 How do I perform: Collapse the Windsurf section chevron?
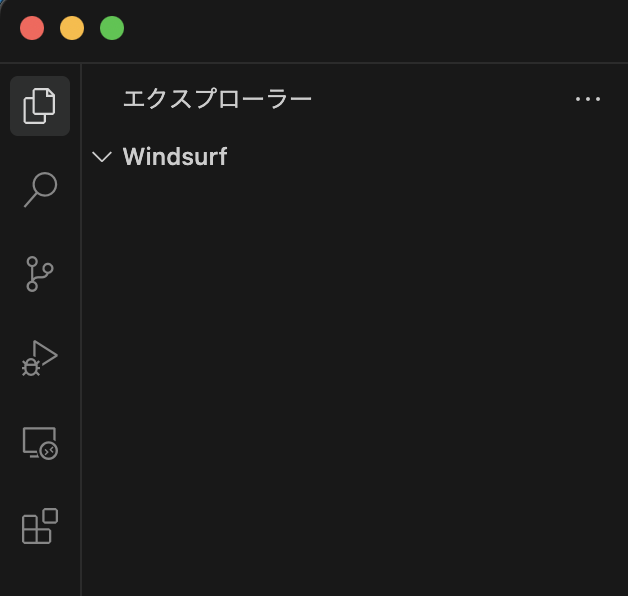tap(102, 157)
